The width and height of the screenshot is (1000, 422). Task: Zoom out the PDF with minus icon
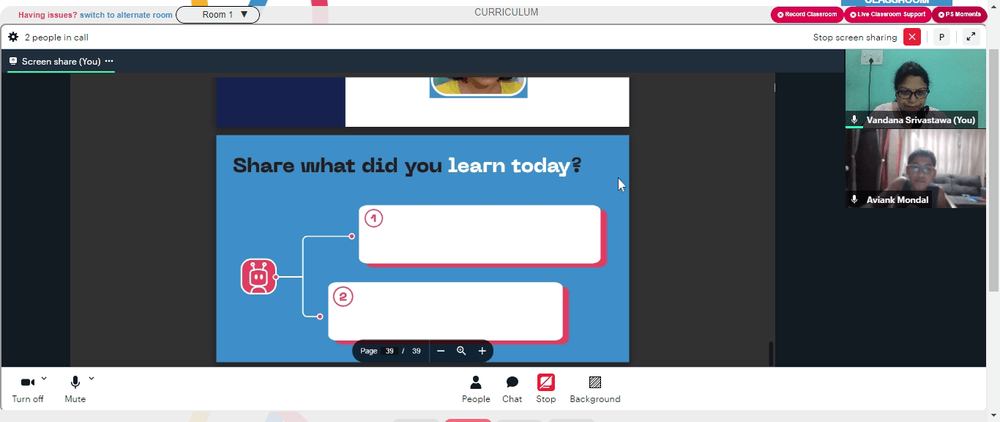(x=441, y=351)
